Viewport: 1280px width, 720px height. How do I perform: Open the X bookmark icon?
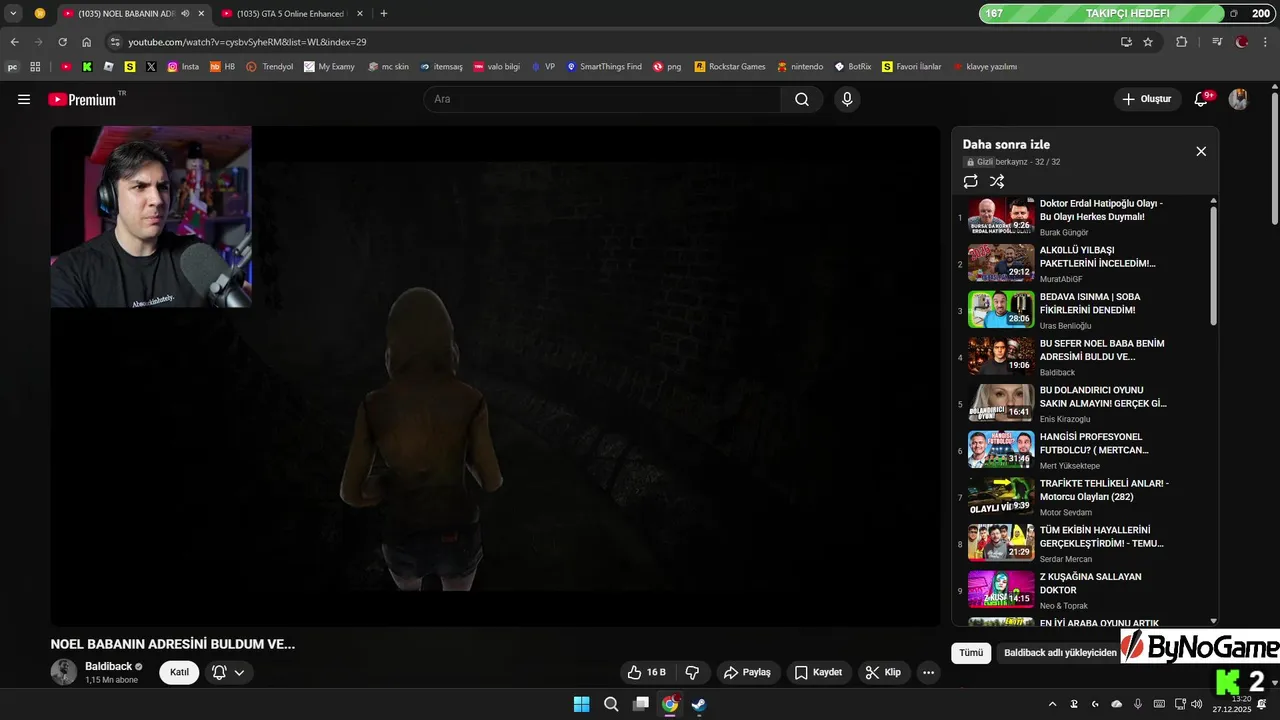coord(151,67)
